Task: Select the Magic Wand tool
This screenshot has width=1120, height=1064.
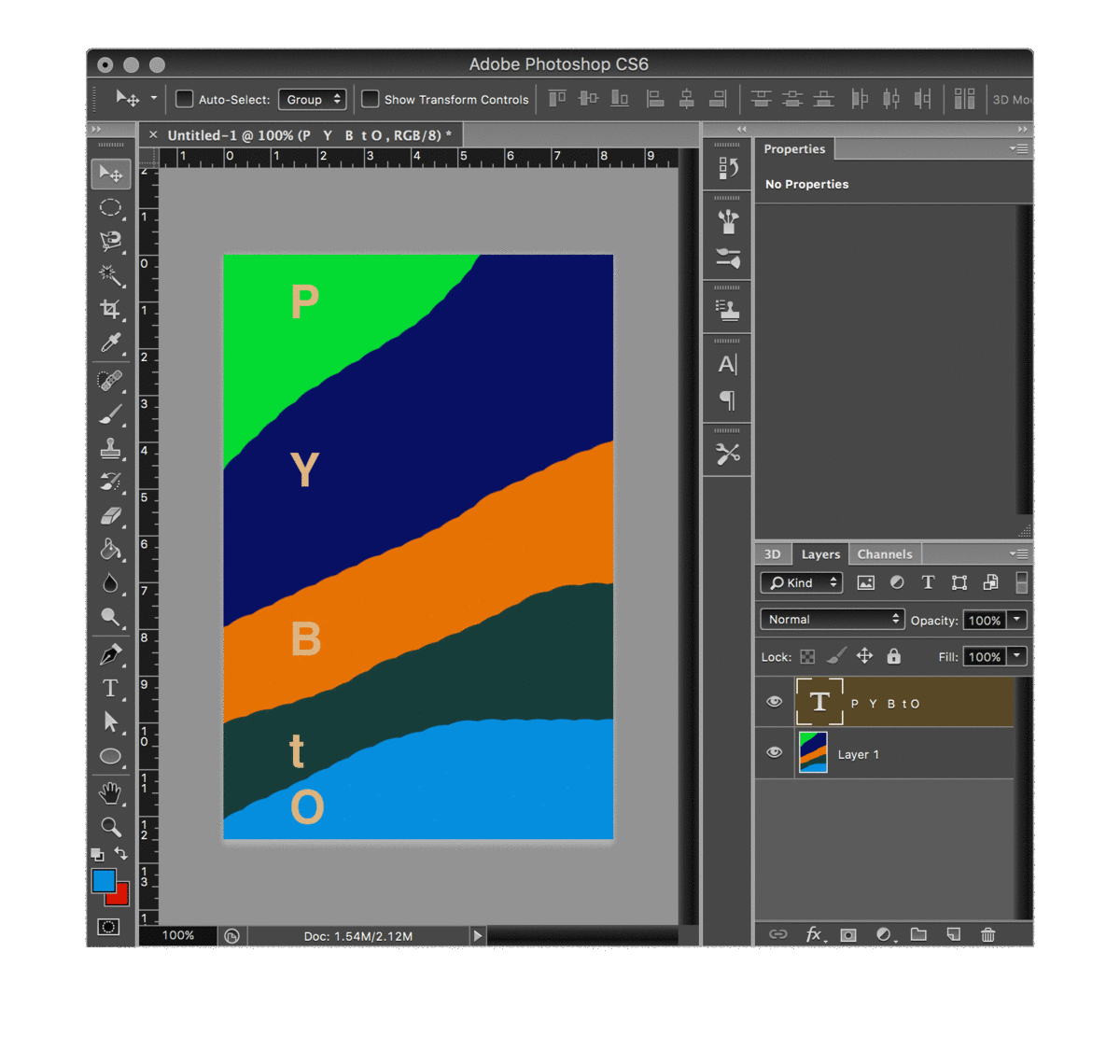Action: 111,274
